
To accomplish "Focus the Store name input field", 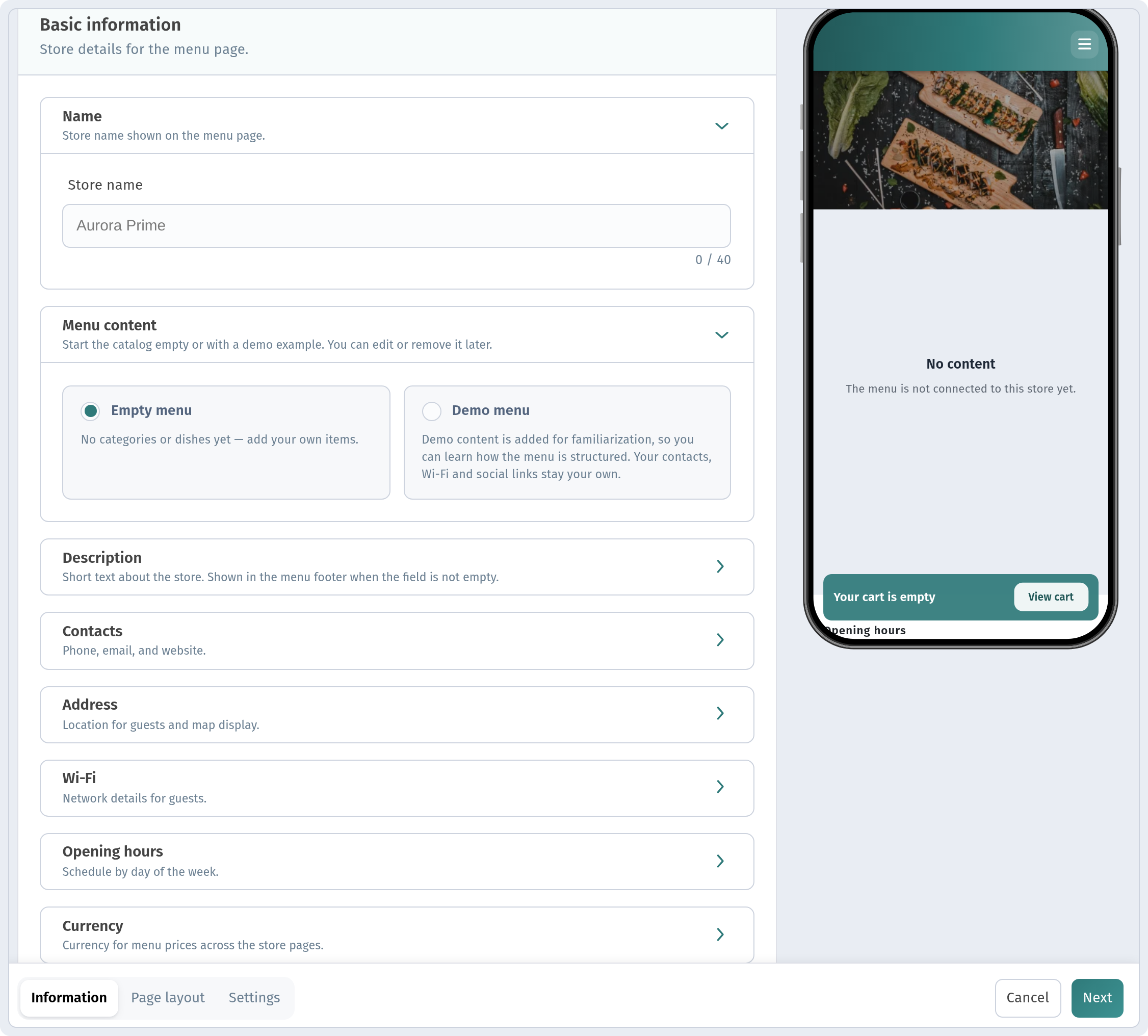I will (x=396, y=225).
